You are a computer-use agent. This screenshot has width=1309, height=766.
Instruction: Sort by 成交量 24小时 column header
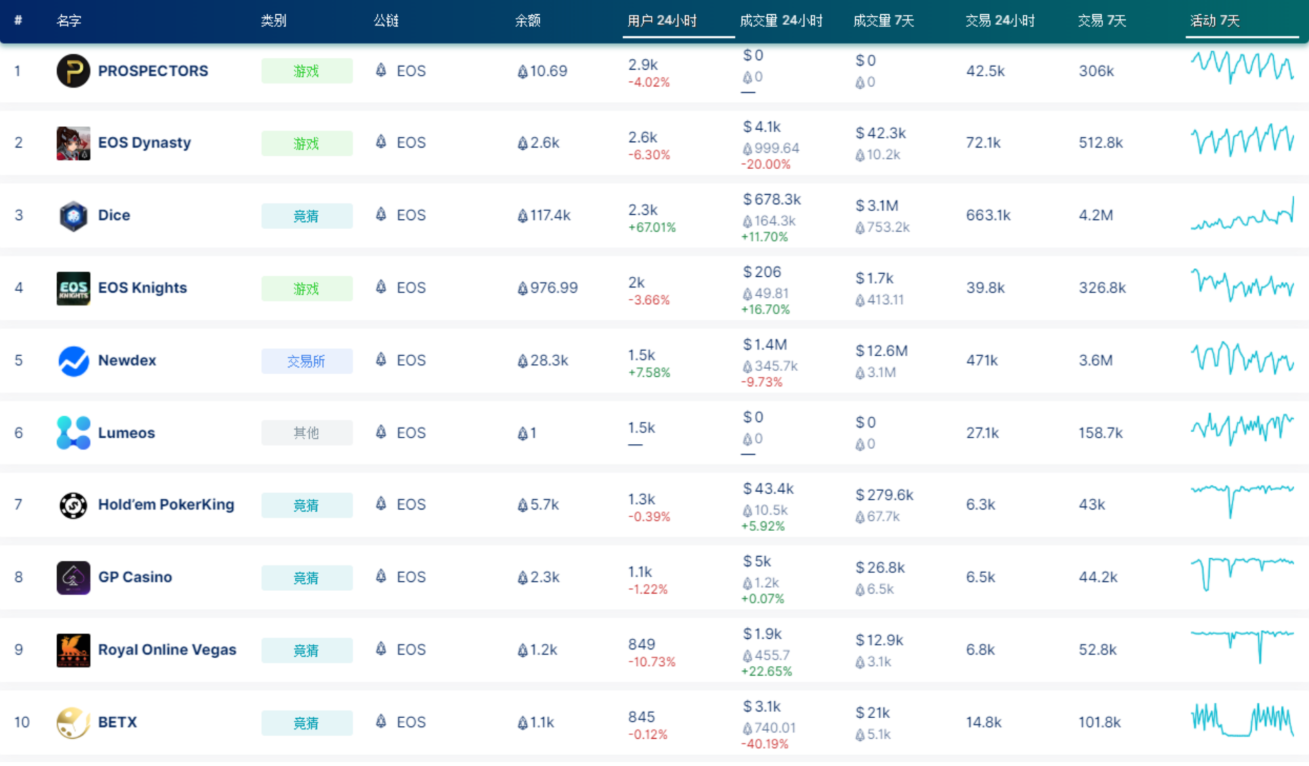click(781, 21)
